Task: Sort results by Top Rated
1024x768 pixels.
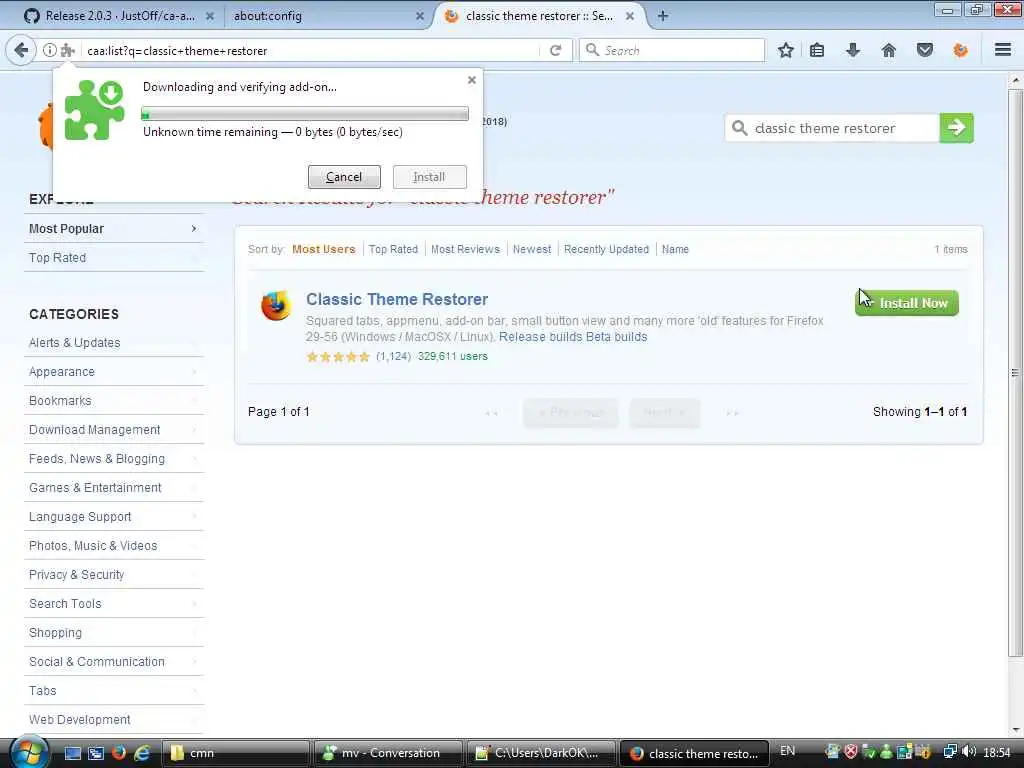Action: click(393, 249)
